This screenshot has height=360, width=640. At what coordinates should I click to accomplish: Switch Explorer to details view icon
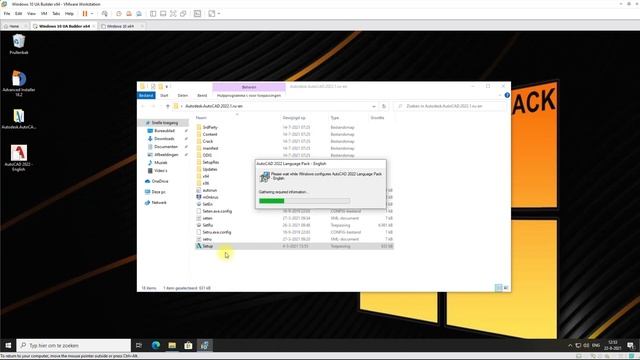498,288
